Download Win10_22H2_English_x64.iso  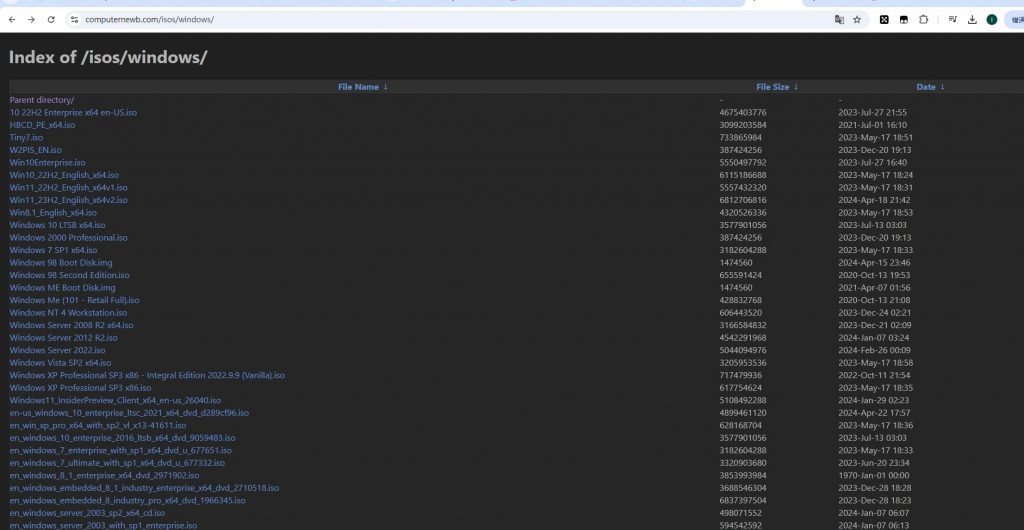(x=64, y=175)
